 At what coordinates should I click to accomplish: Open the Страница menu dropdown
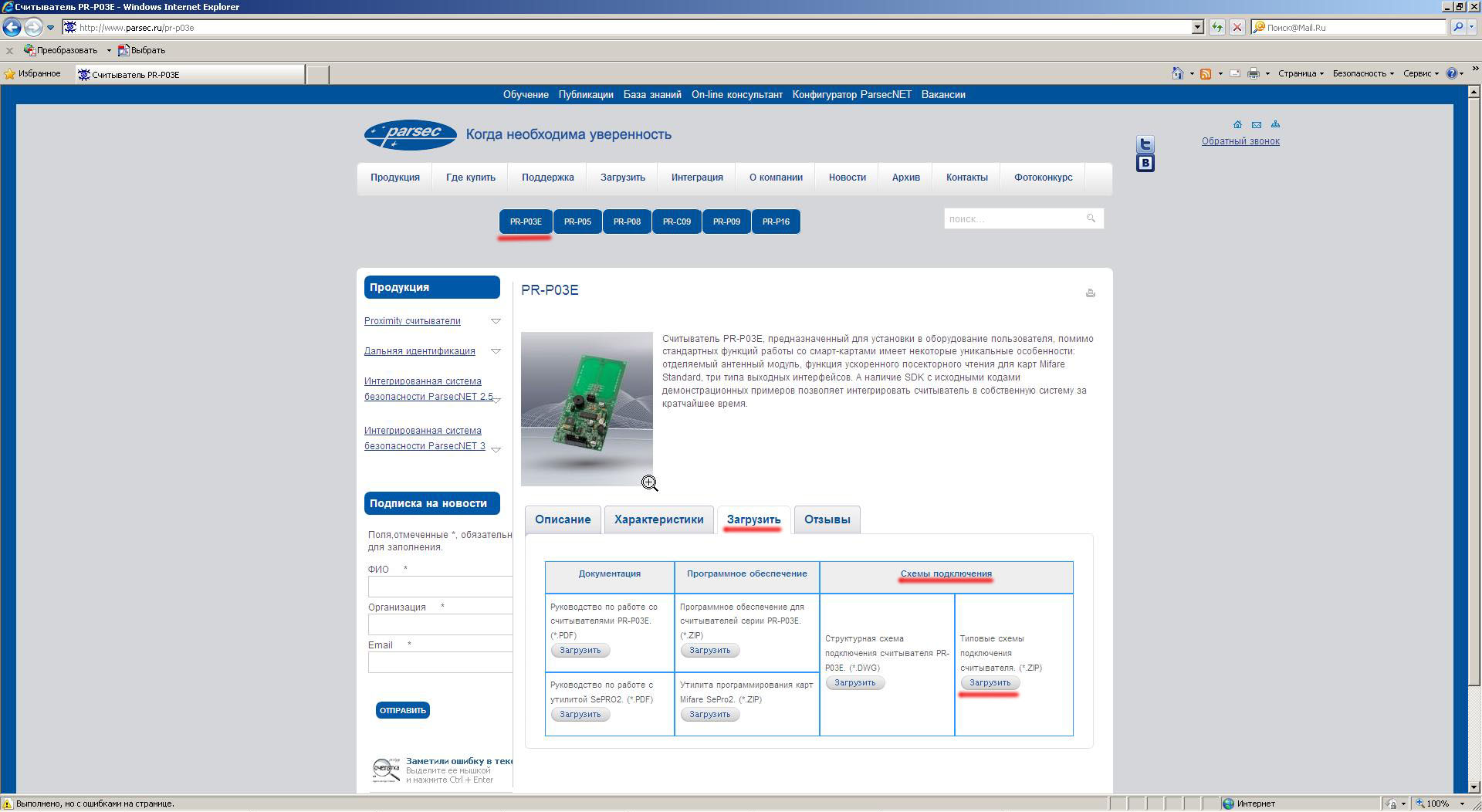click(x=1301, y=73)
